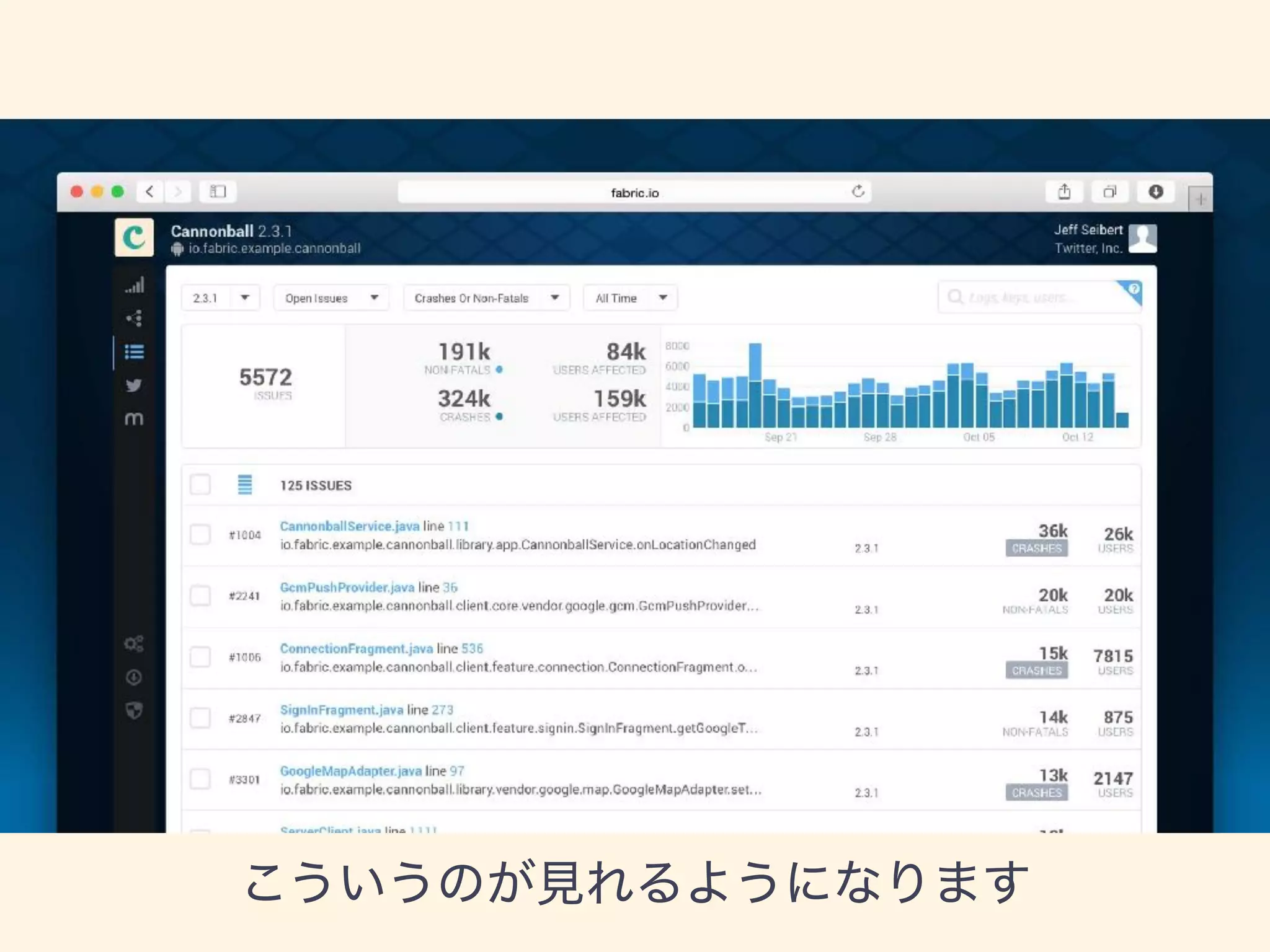
Task: Open the settings gears sidebar icon
Action: [134, 643]
